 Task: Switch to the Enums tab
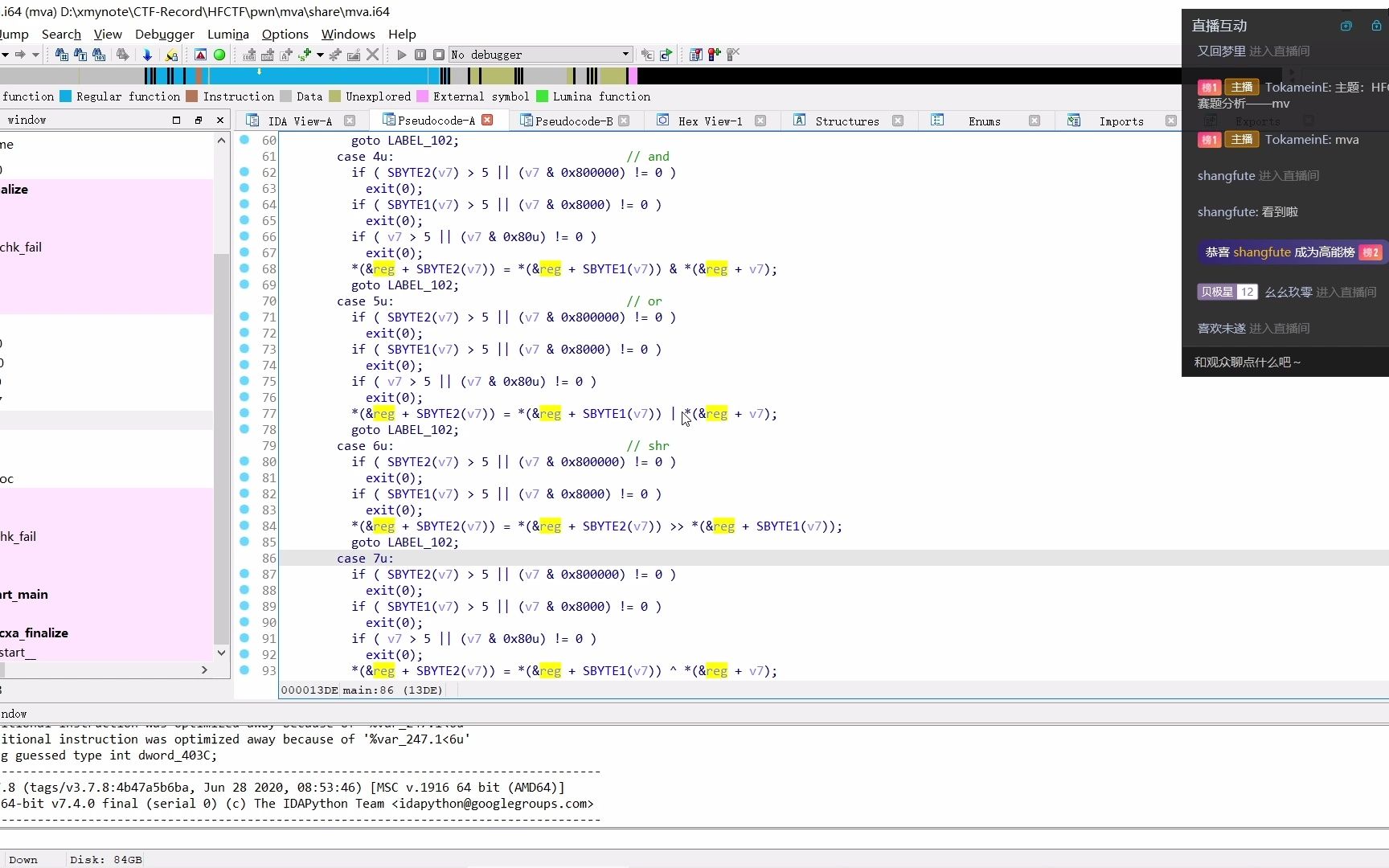point(985,121)
